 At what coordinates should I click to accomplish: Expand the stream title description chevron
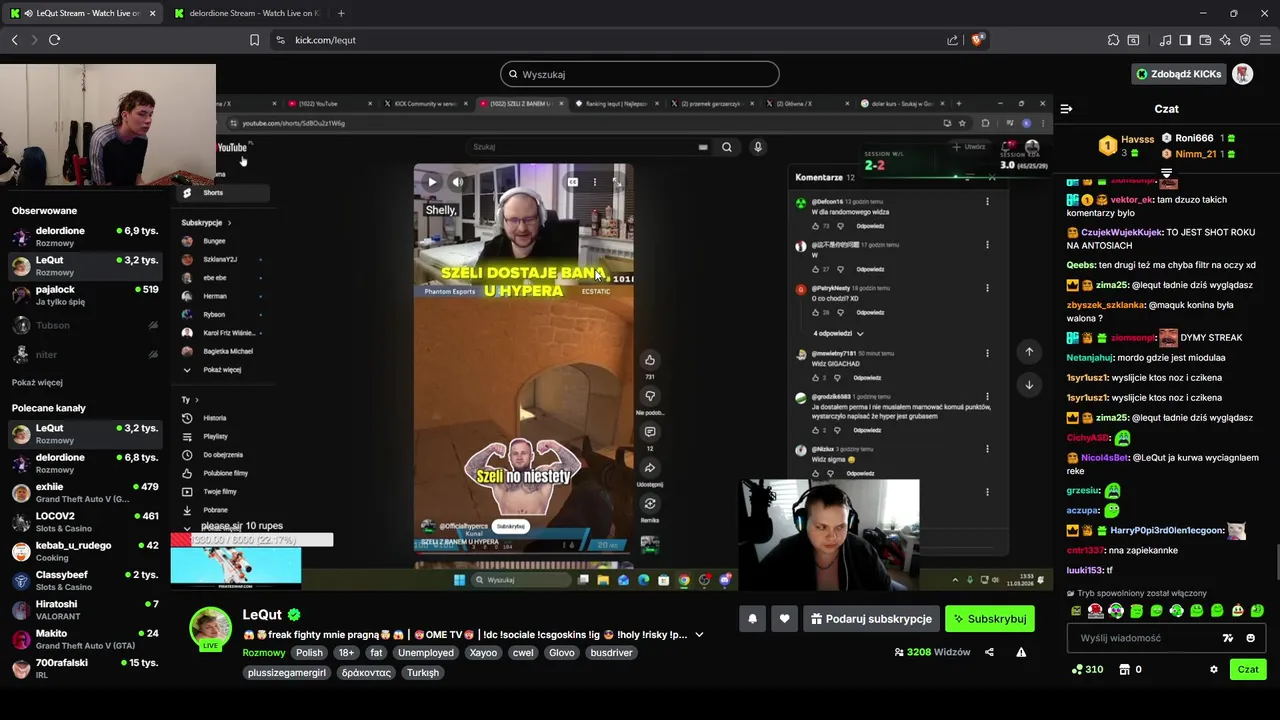pyautogui.click(x=699, y=635)
